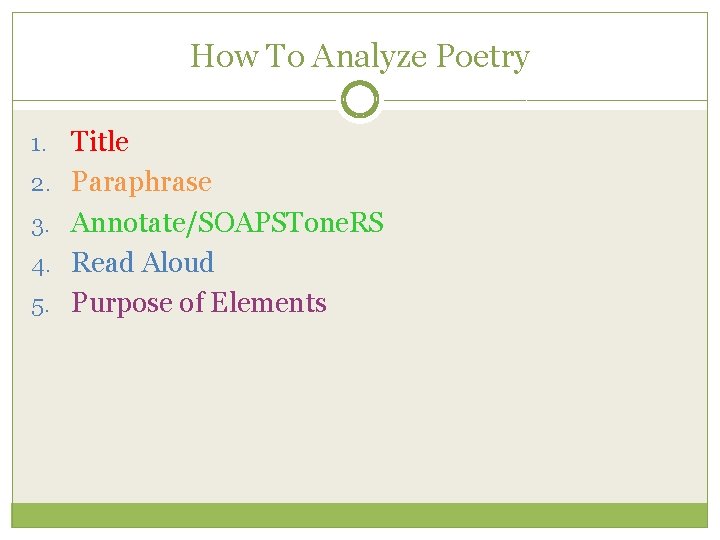Click the purple 'Purpose of Elements' item
The width and height of the screenshot is (720, 540).
tap(199, 303)
